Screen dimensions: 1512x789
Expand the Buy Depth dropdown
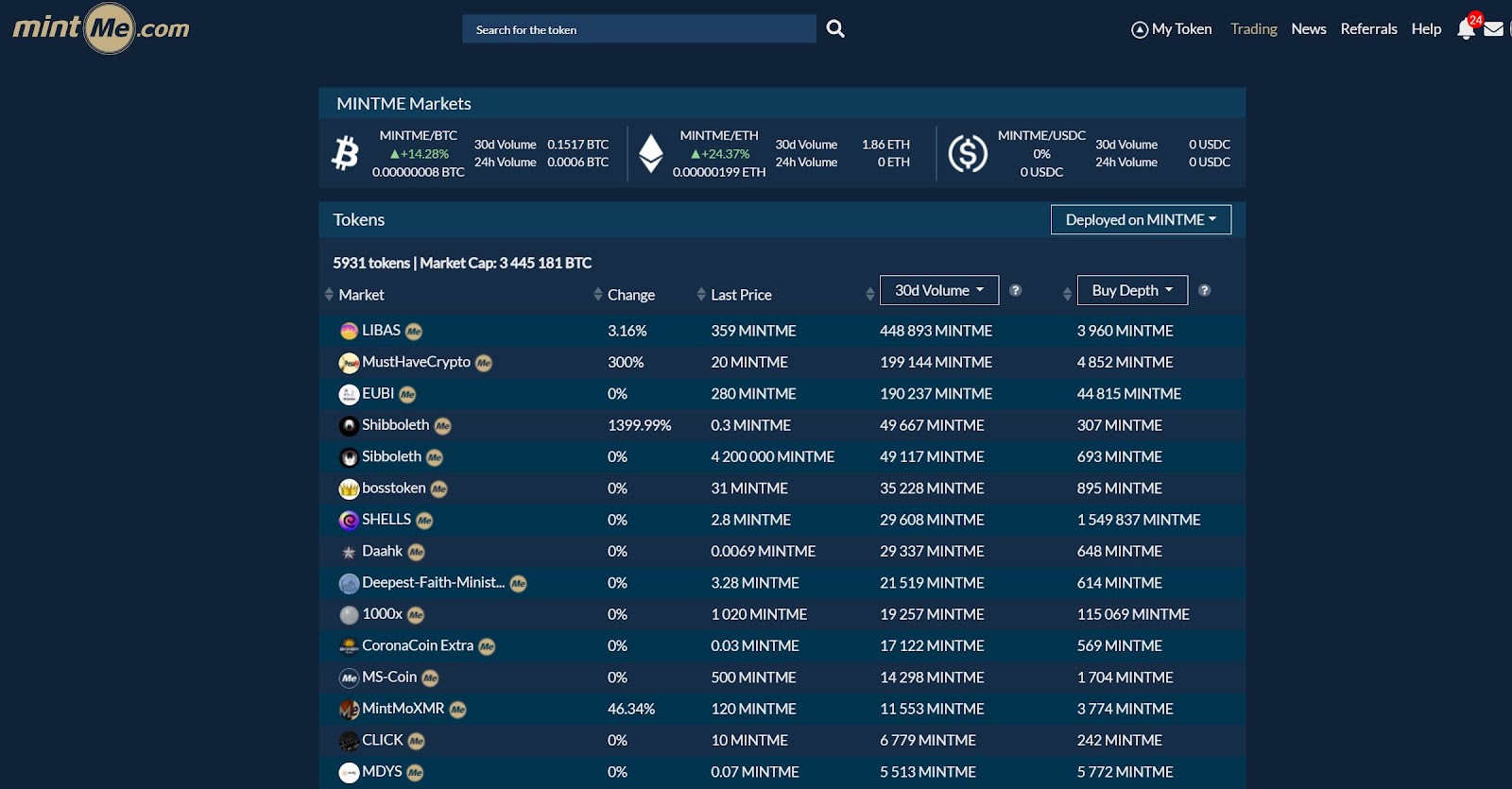click(1131, 290)
